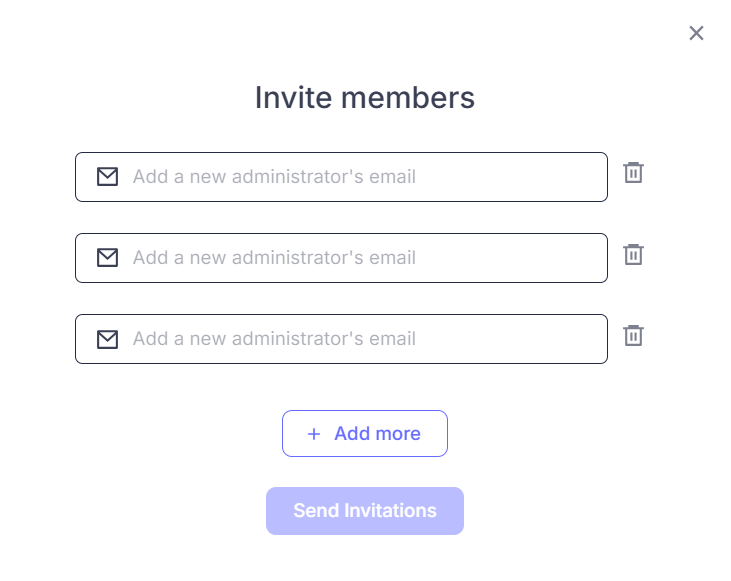This screenshot has height=581, width=731.
Task: Click the placeholder text in the middle email field
Action: click(274, 258)
